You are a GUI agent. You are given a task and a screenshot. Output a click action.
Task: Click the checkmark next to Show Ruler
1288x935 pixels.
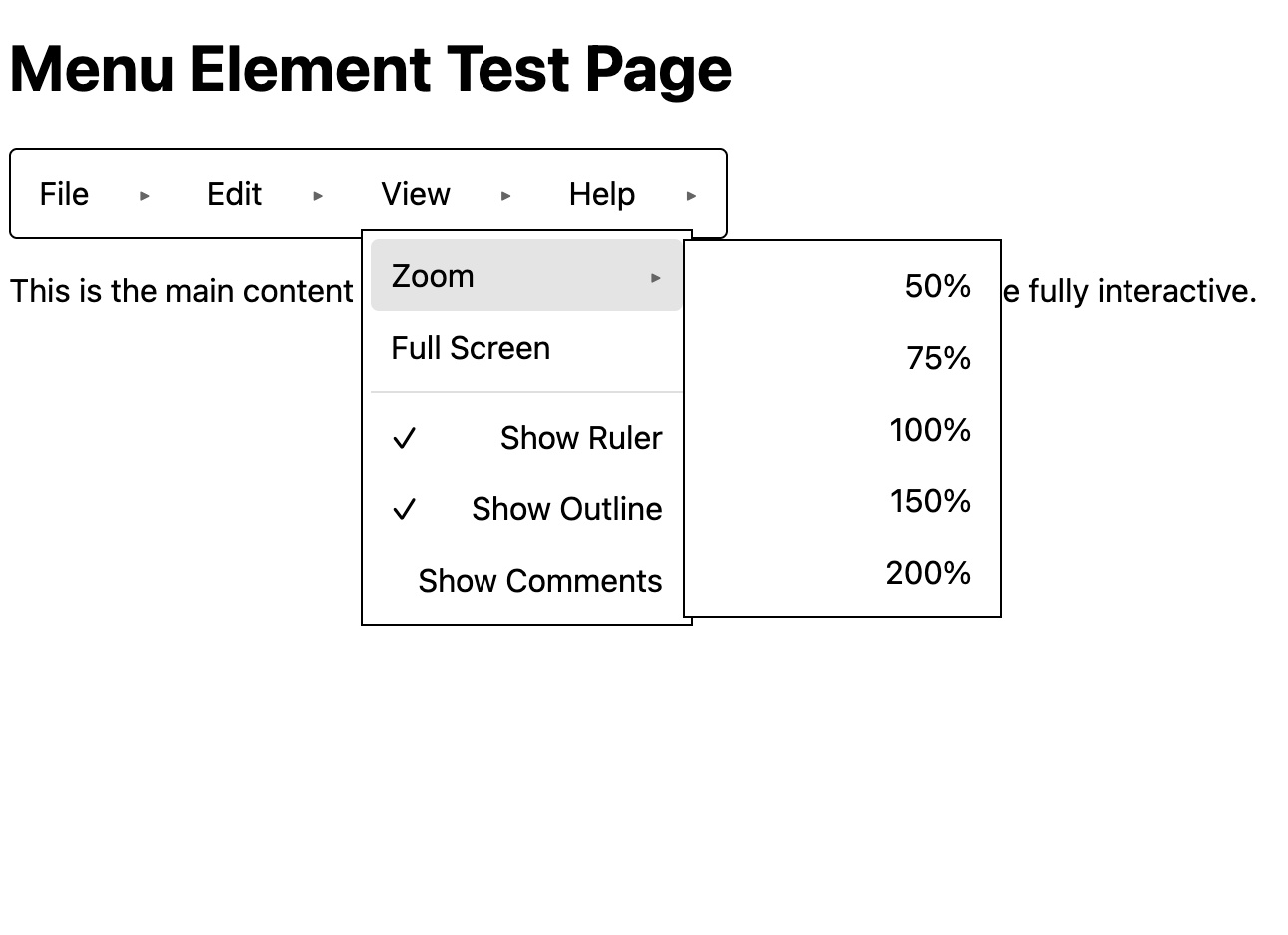pos(405,438)
